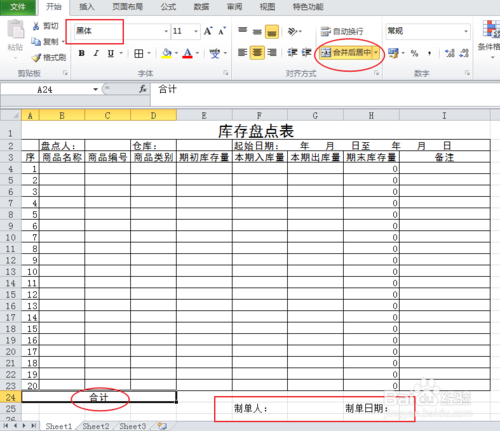Increase decimal places
The width and height of the screenshot is (500, 431).
(450, 53)
